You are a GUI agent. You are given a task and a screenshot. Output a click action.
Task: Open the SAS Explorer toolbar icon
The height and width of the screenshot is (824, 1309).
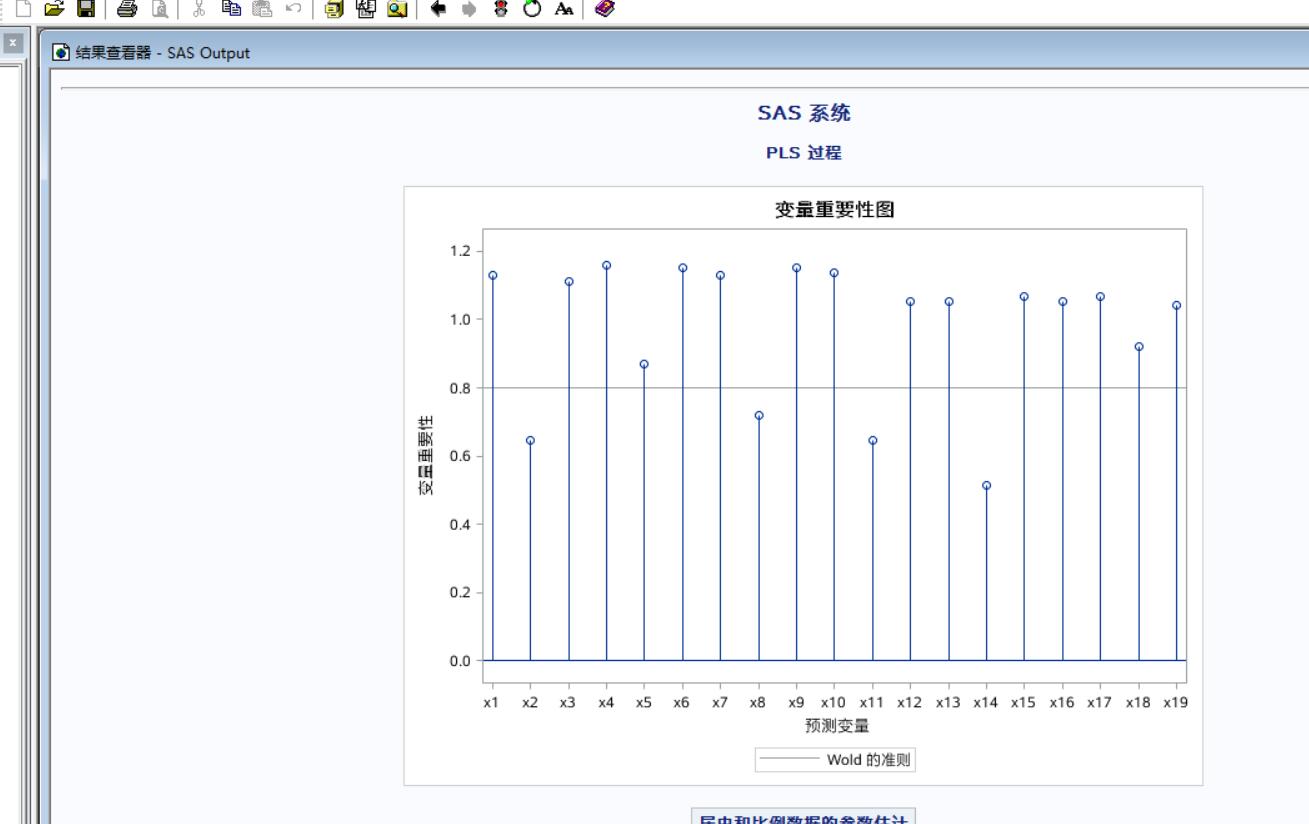(364, 9)
